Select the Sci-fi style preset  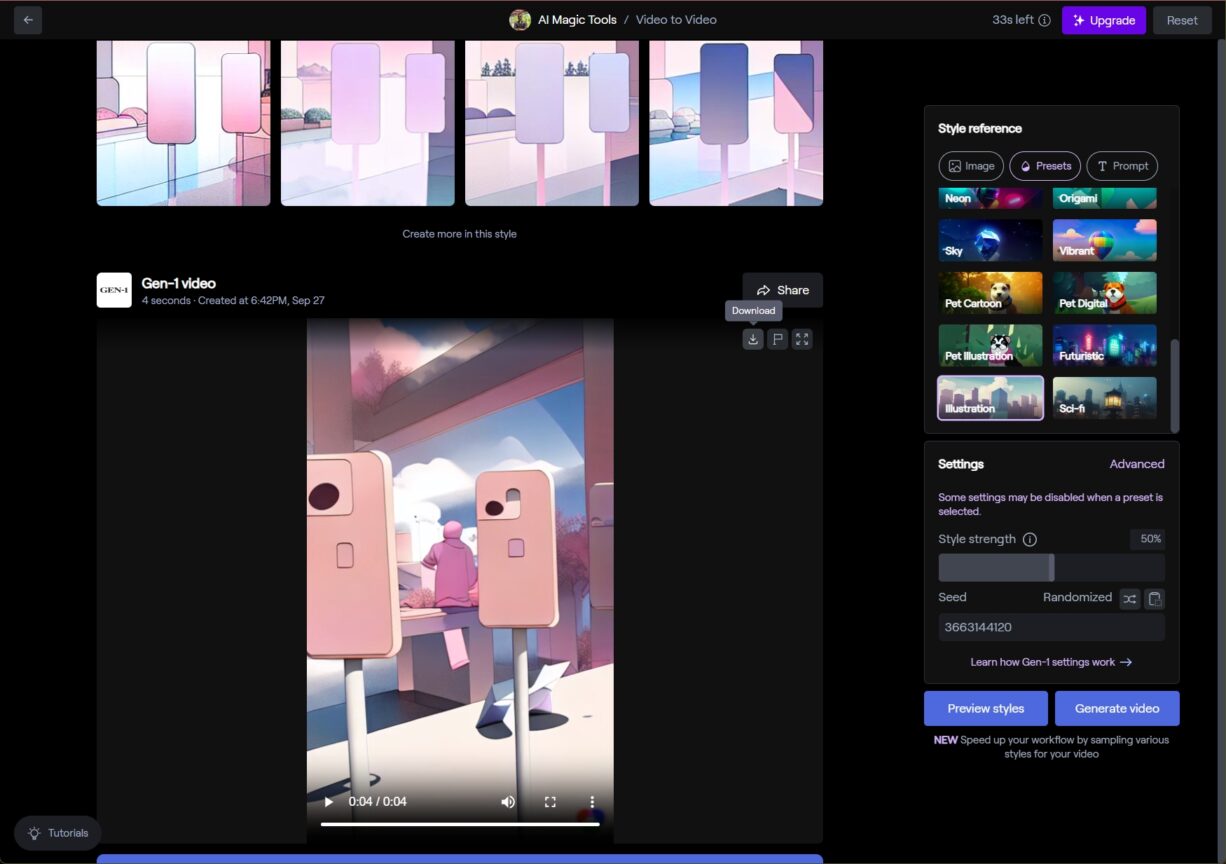[x=1104, y=398]
